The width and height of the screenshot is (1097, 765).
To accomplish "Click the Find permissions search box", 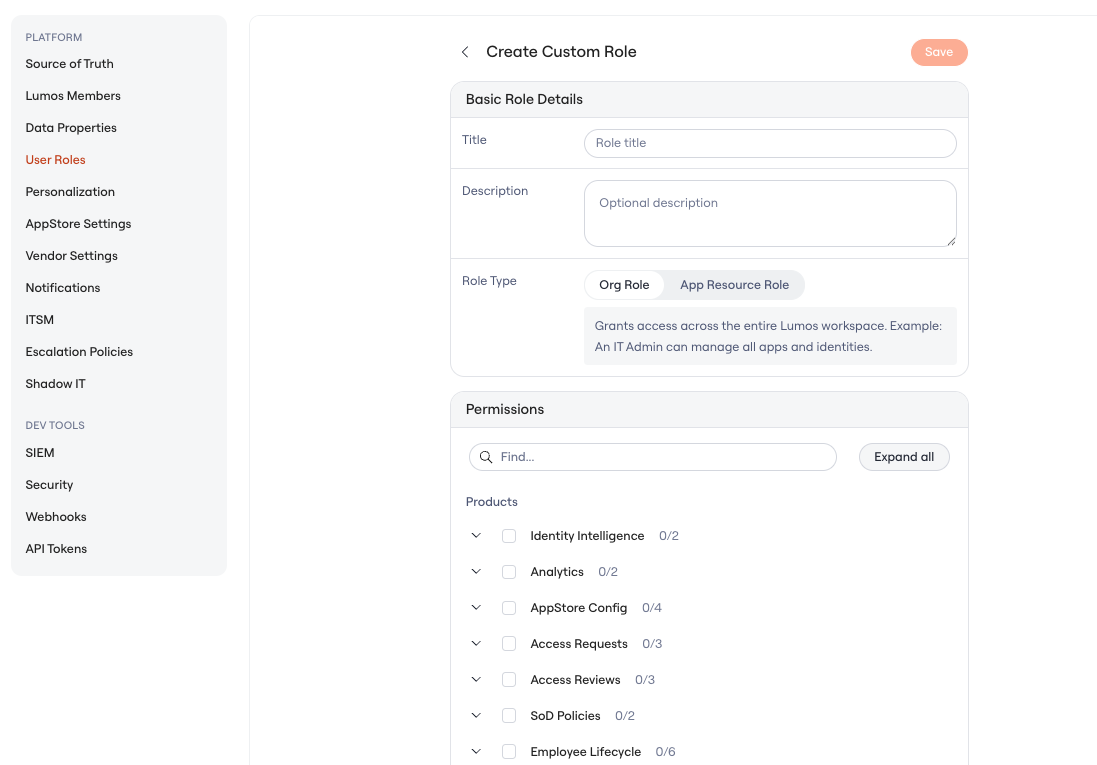I will tap(653, 457).
